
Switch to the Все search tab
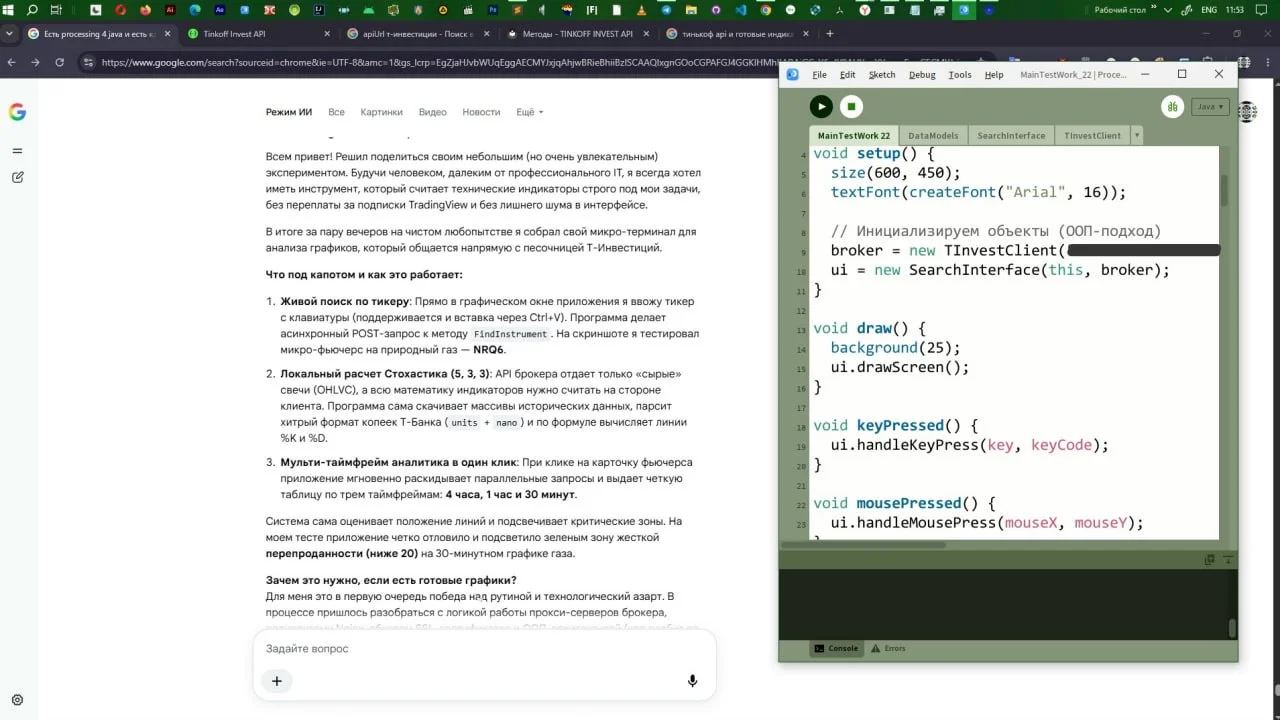pos(336,112)
